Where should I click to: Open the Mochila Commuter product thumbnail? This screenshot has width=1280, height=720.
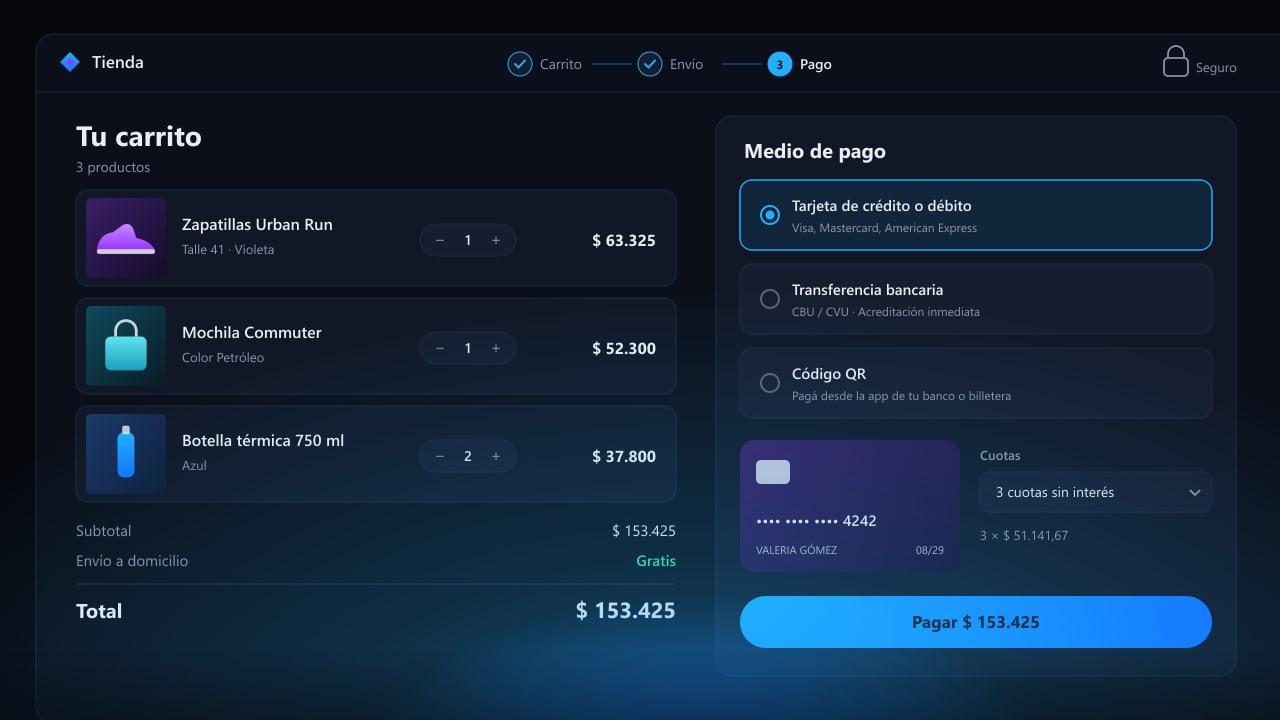pyautogui.click(x=126, y=346)
